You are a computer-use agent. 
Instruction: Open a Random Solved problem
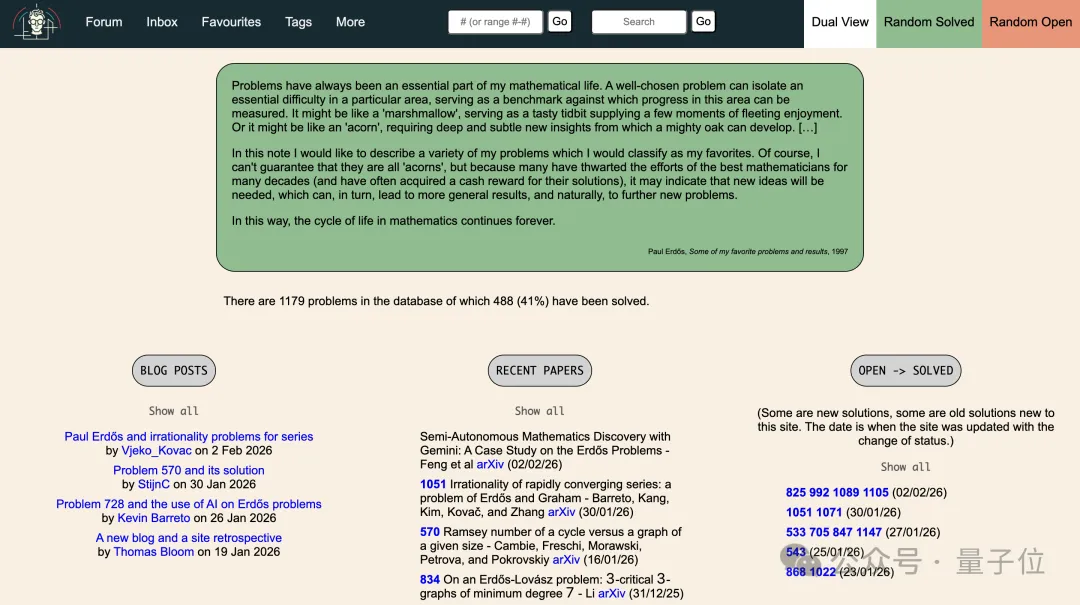pyautogui.click(x=929, y=22)
